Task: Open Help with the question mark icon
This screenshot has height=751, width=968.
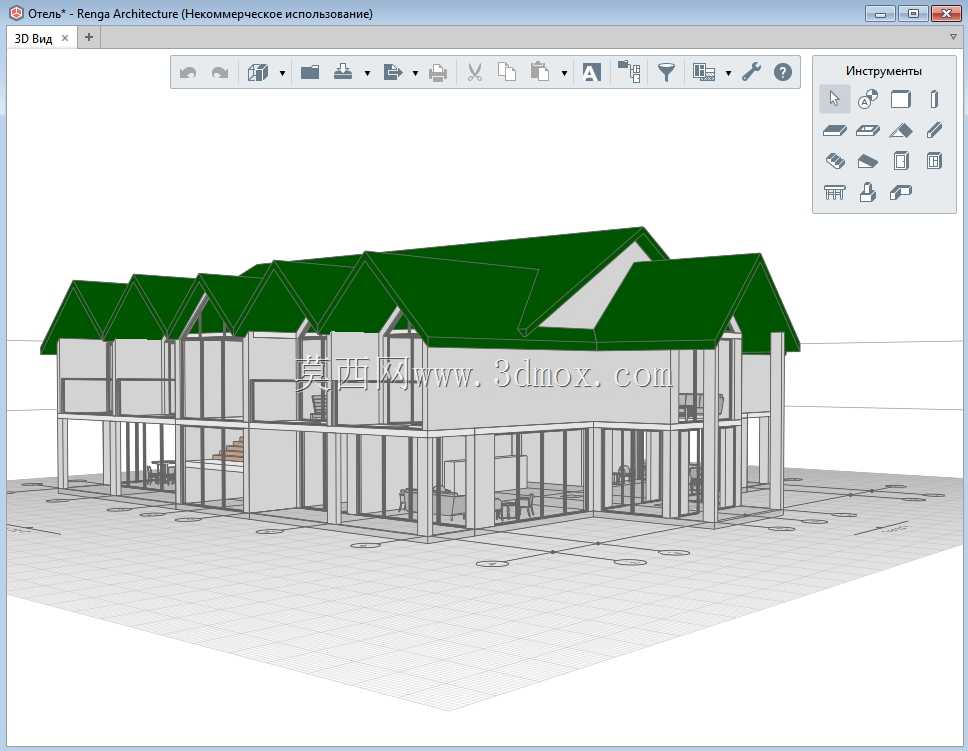Action: coord(783,72)
